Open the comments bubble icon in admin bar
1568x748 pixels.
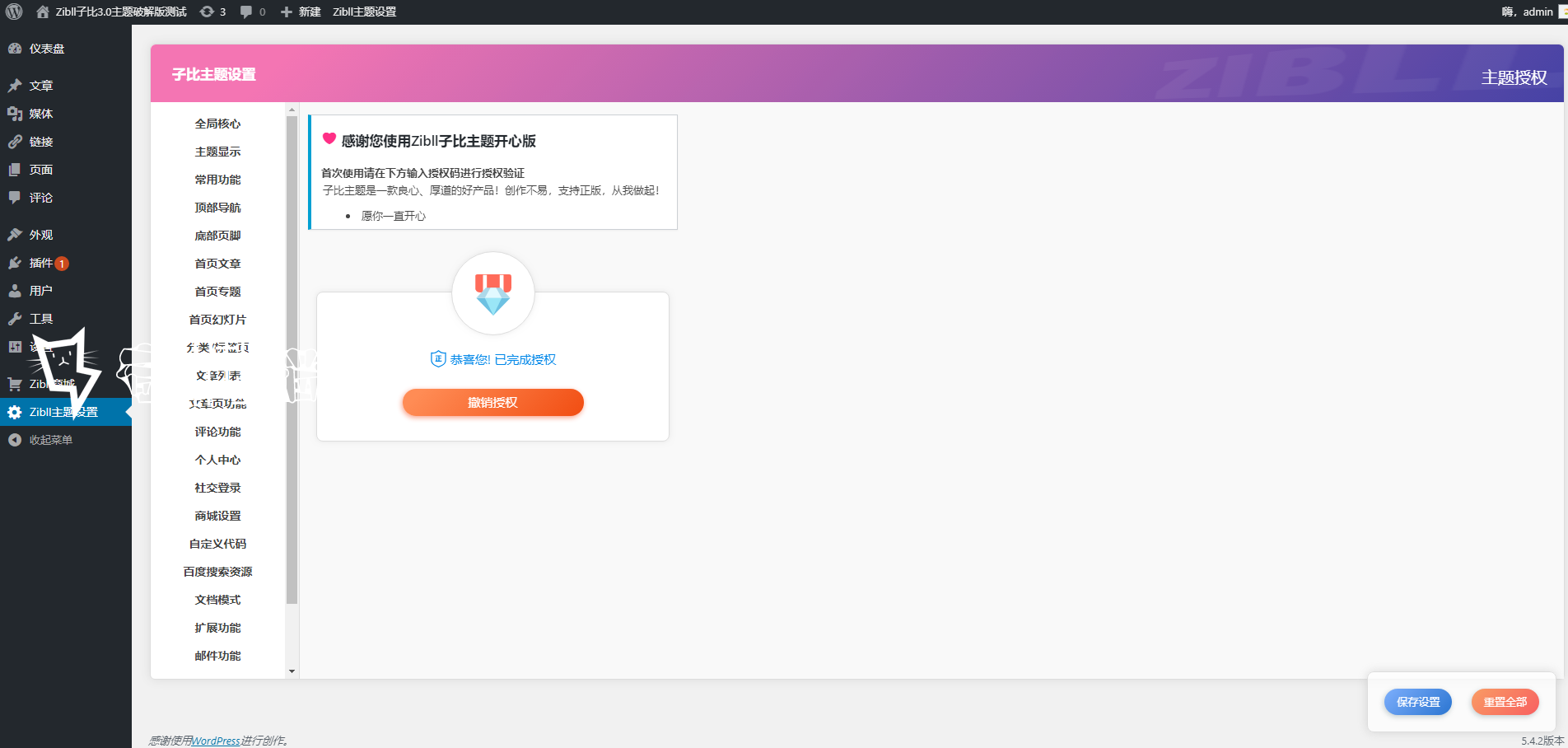(x=246, y=12)
